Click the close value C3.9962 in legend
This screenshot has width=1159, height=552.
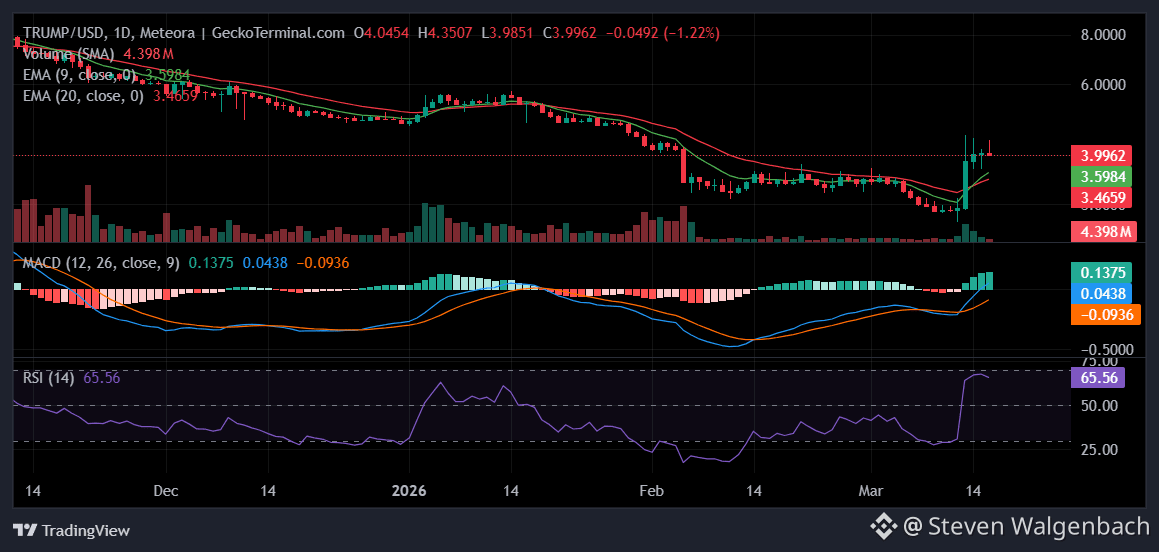(569, 33)
